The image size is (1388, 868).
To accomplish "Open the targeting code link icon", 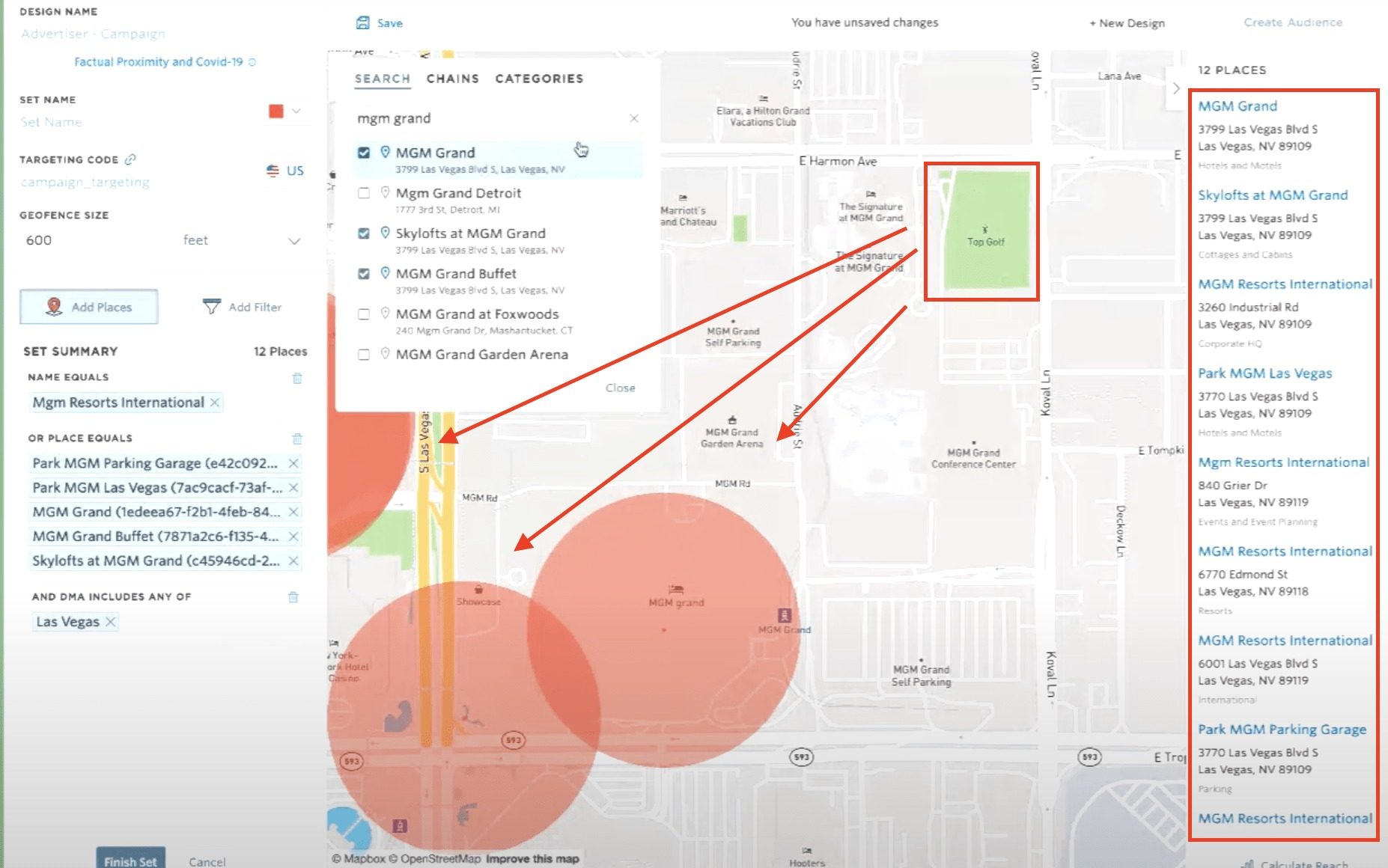I will 130,159.
